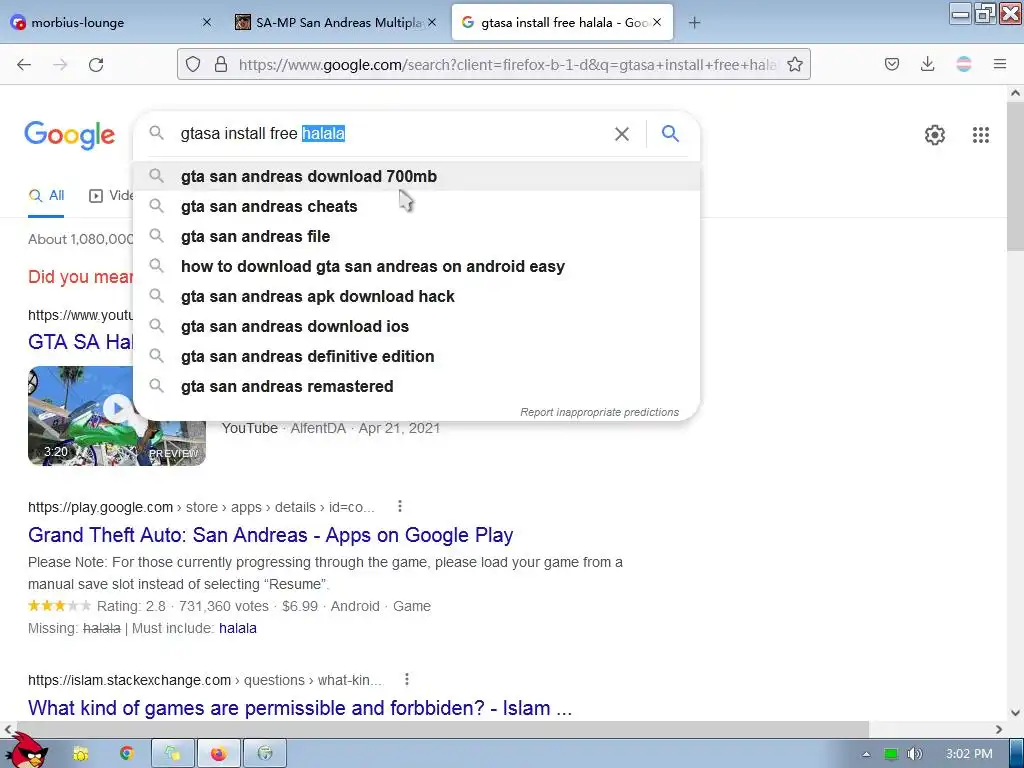Screen dimensions: 1024x768
Task: Choose suggestion gta san andreas file
Action: click(x=417, y=236)
